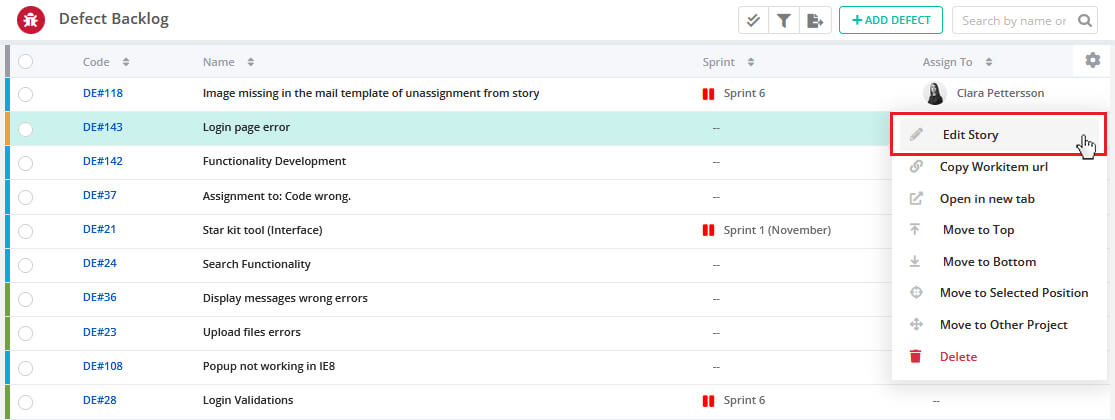Open the filter funnel icon
This screenshot has width=1115, height=420.
coord(784,21)
